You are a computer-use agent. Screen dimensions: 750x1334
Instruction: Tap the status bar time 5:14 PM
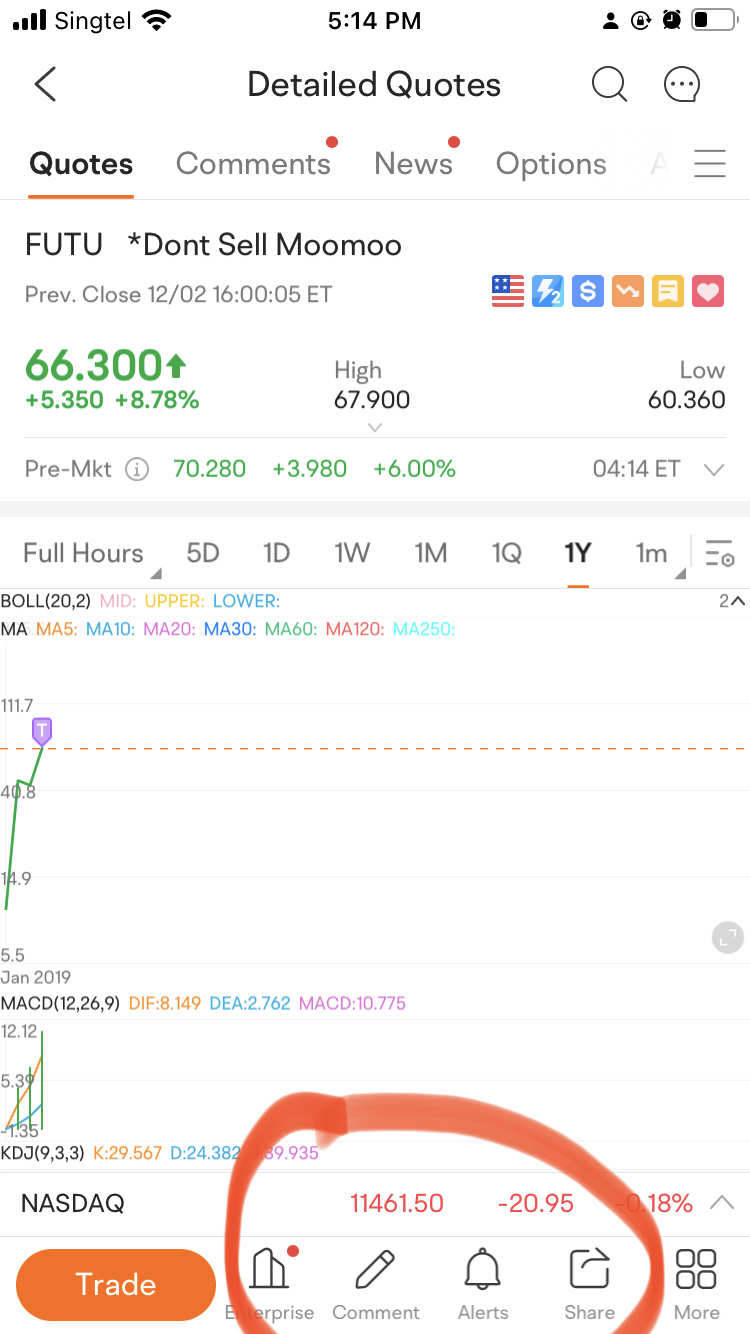click(375, 20)
